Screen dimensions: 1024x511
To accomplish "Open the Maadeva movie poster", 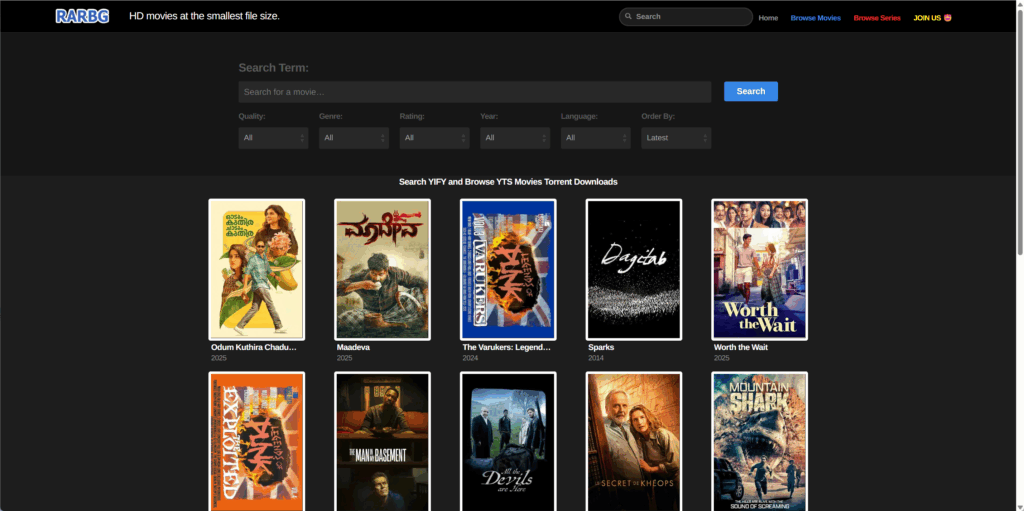I will coord(382,269).
